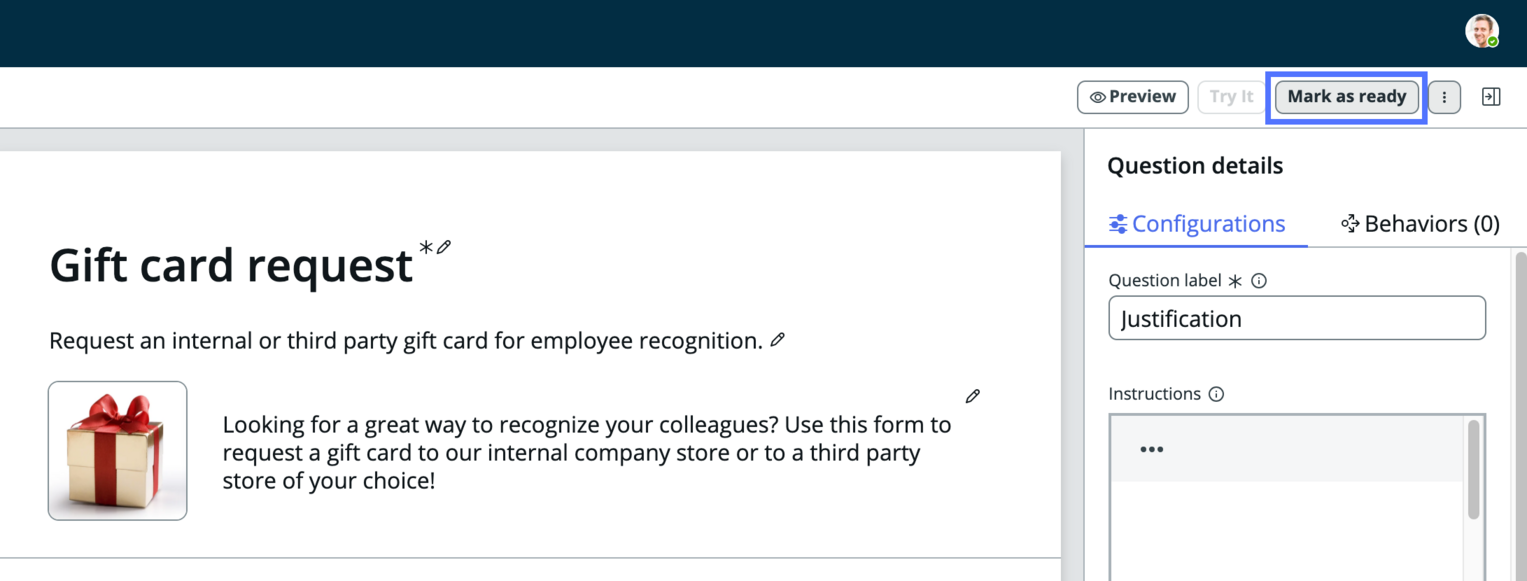
Task: Click the Configurations sliders icon
Action: [1118, 224]
